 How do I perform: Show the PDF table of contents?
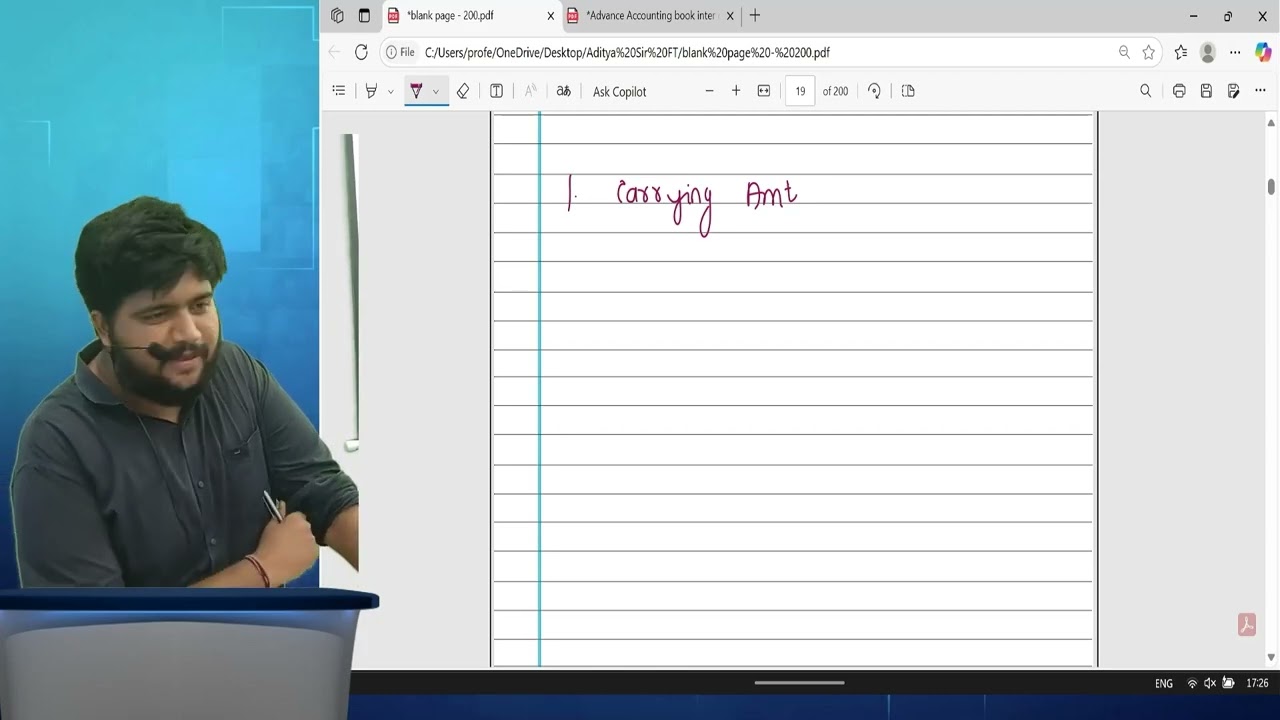(x=339, y=91)
